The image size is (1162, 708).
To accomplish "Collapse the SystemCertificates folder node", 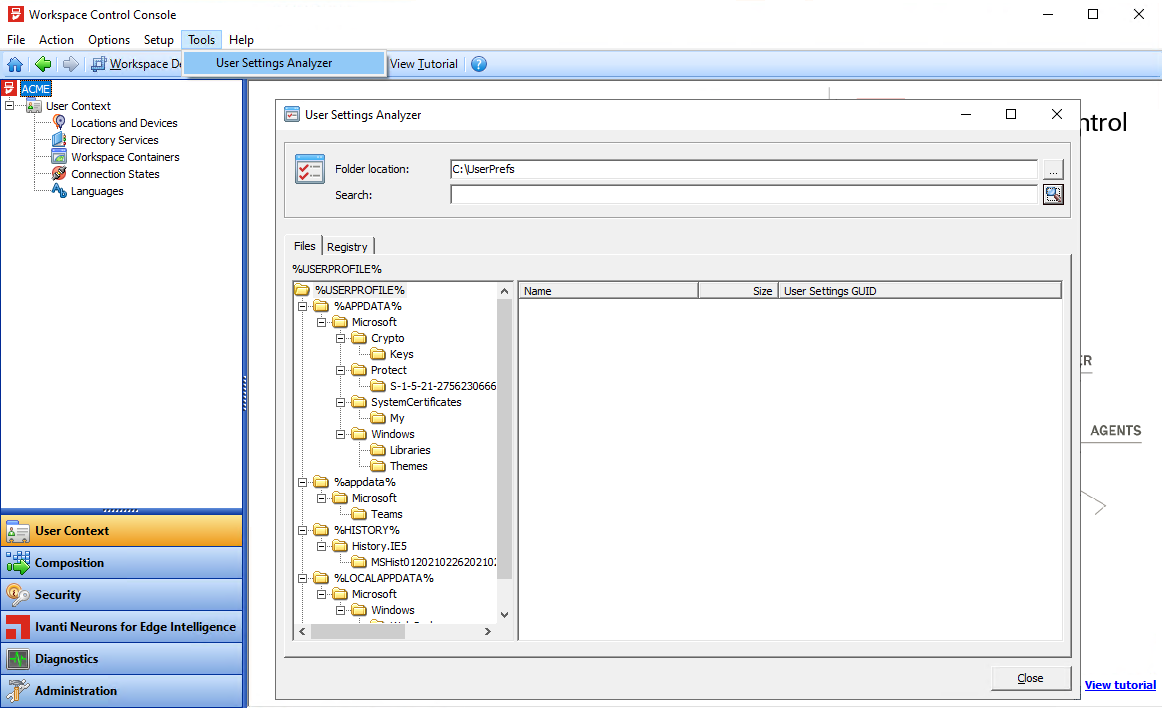I will point(340,402).
